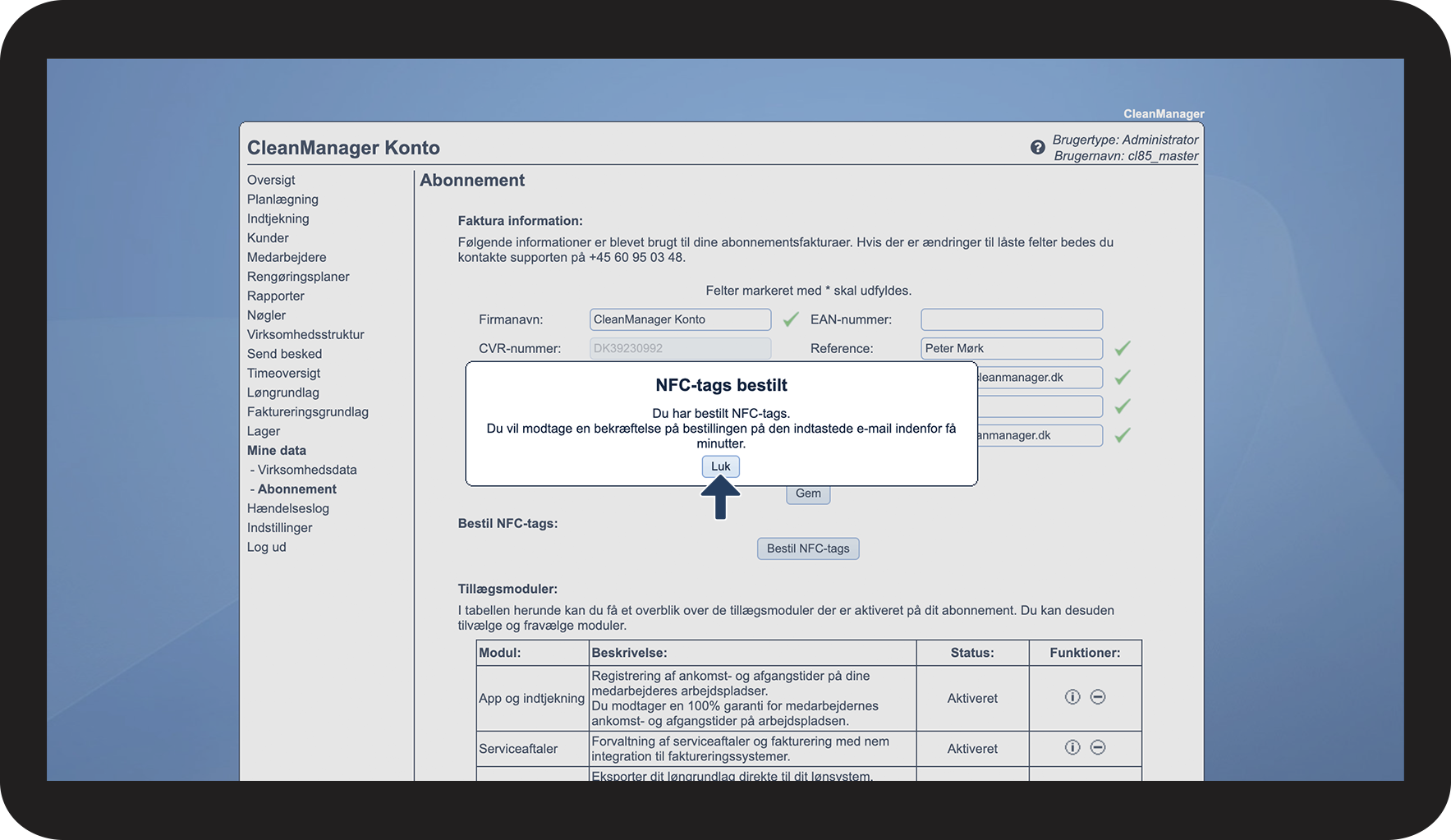Click the Reference field with Peter Mørk
Image resolution: width=1451 pixels, height=840 pixels.
pyautogui.click(x=1011, y=348)
